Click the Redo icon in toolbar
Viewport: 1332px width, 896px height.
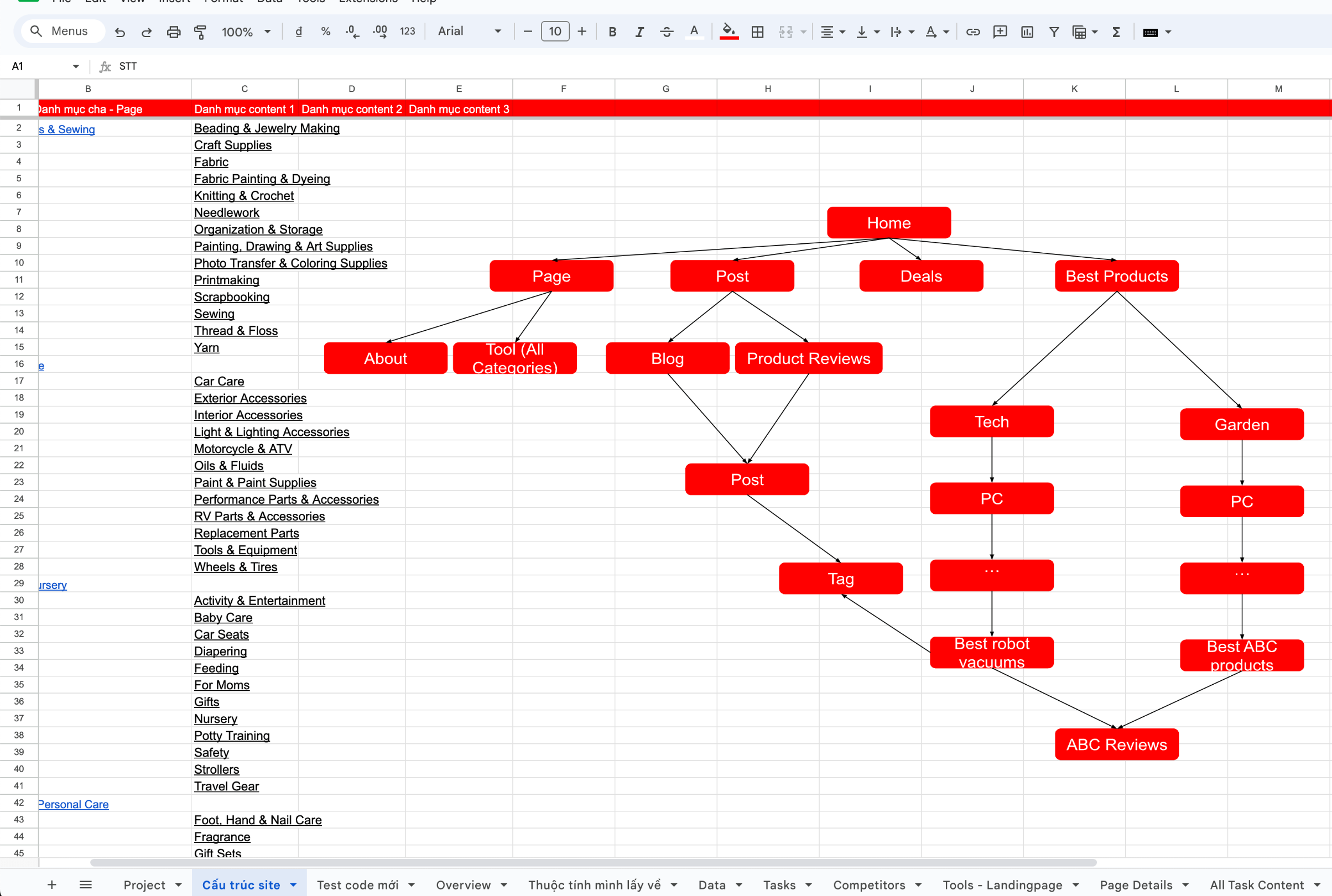(x=147, y=31)
